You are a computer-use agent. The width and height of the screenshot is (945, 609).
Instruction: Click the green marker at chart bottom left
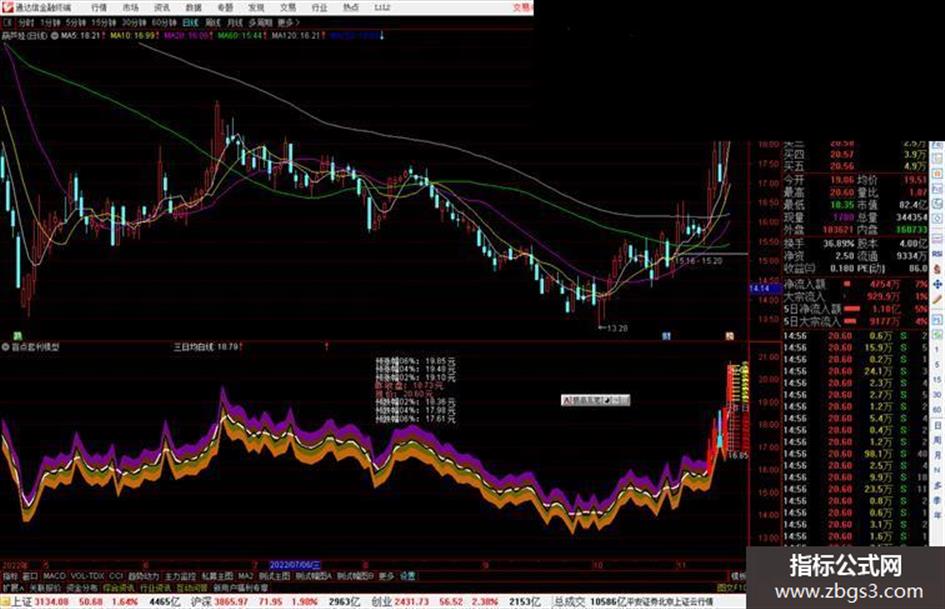pos(18,335)
